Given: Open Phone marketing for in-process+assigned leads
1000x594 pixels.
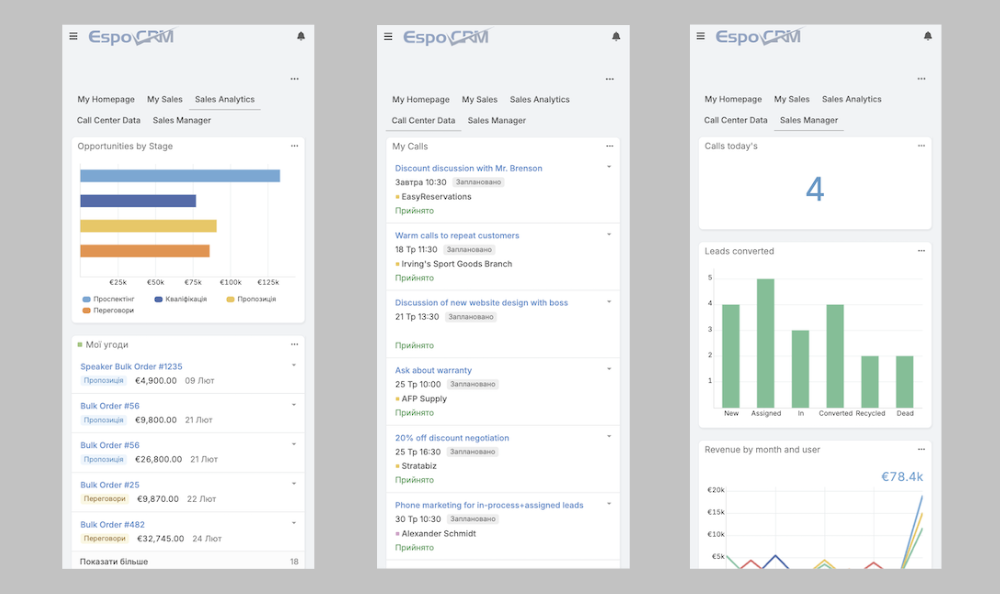Looking at the screenshot, I should [489, 505].
